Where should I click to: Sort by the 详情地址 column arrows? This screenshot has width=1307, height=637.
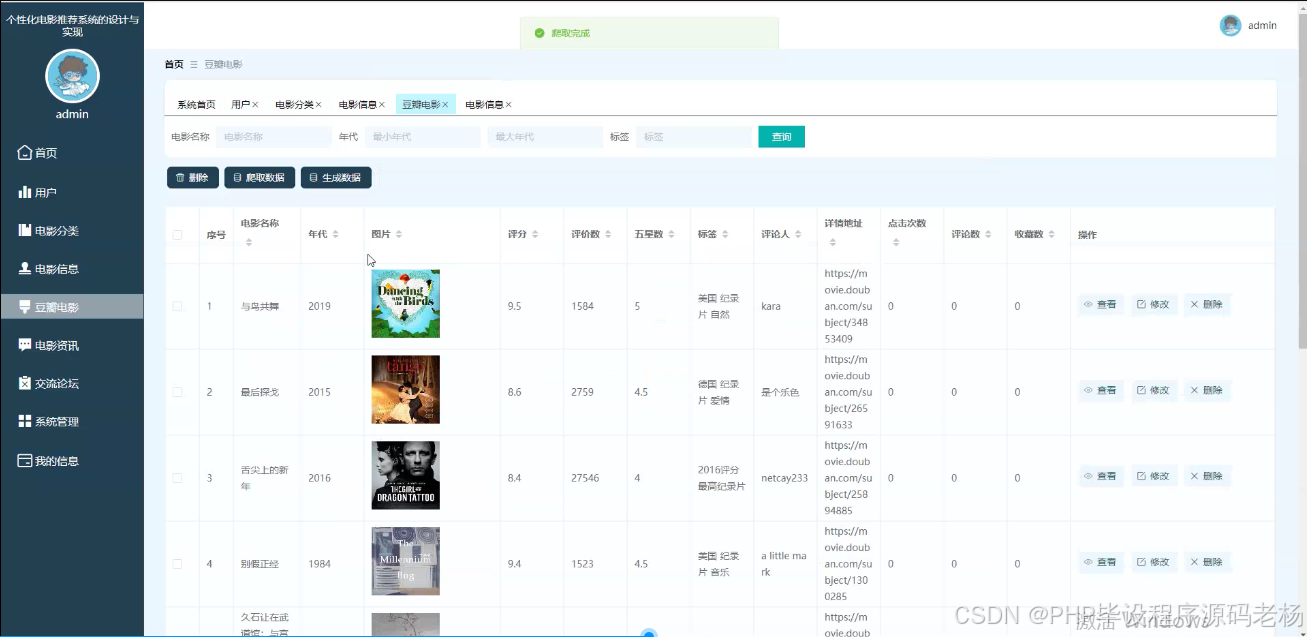833,243
